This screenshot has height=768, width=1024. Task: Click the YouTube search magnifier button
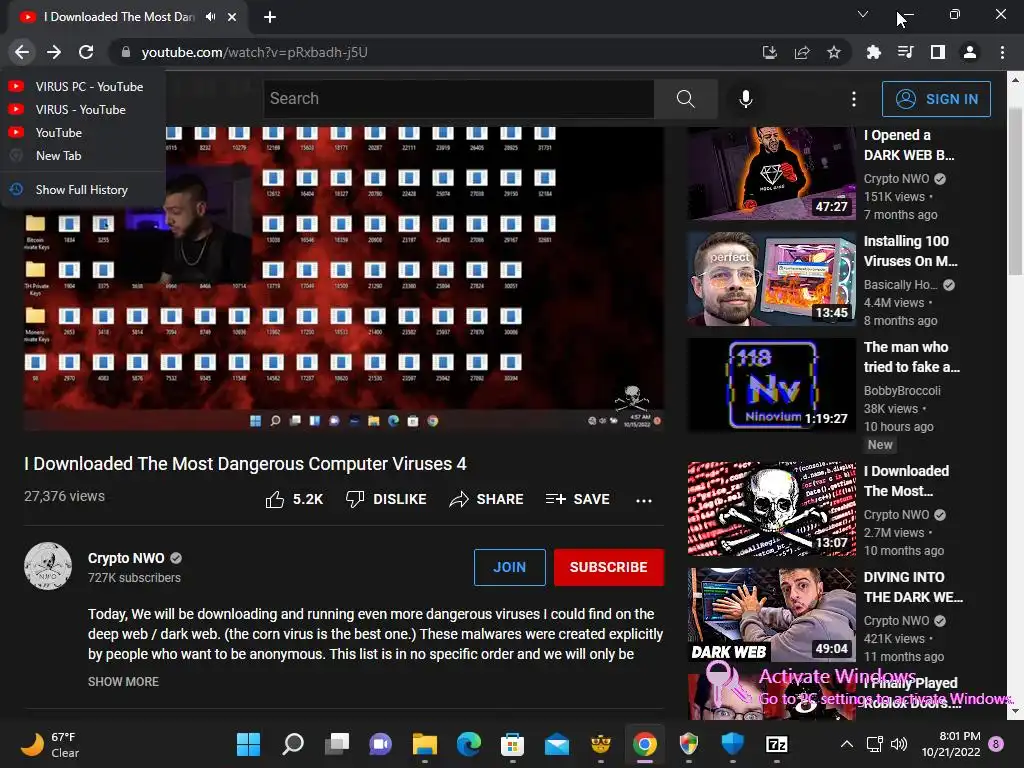pyautogui.click(x=685, y=99)
